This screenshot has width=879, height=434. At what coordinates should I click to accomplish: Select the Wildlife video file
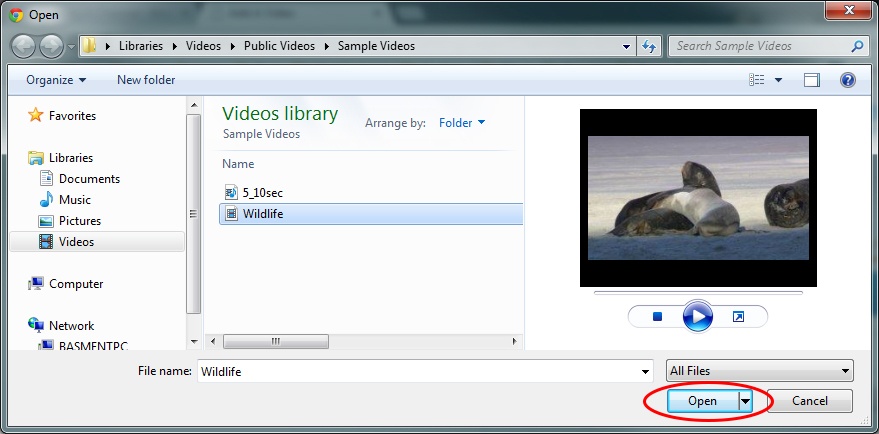[x=371, y=214]
